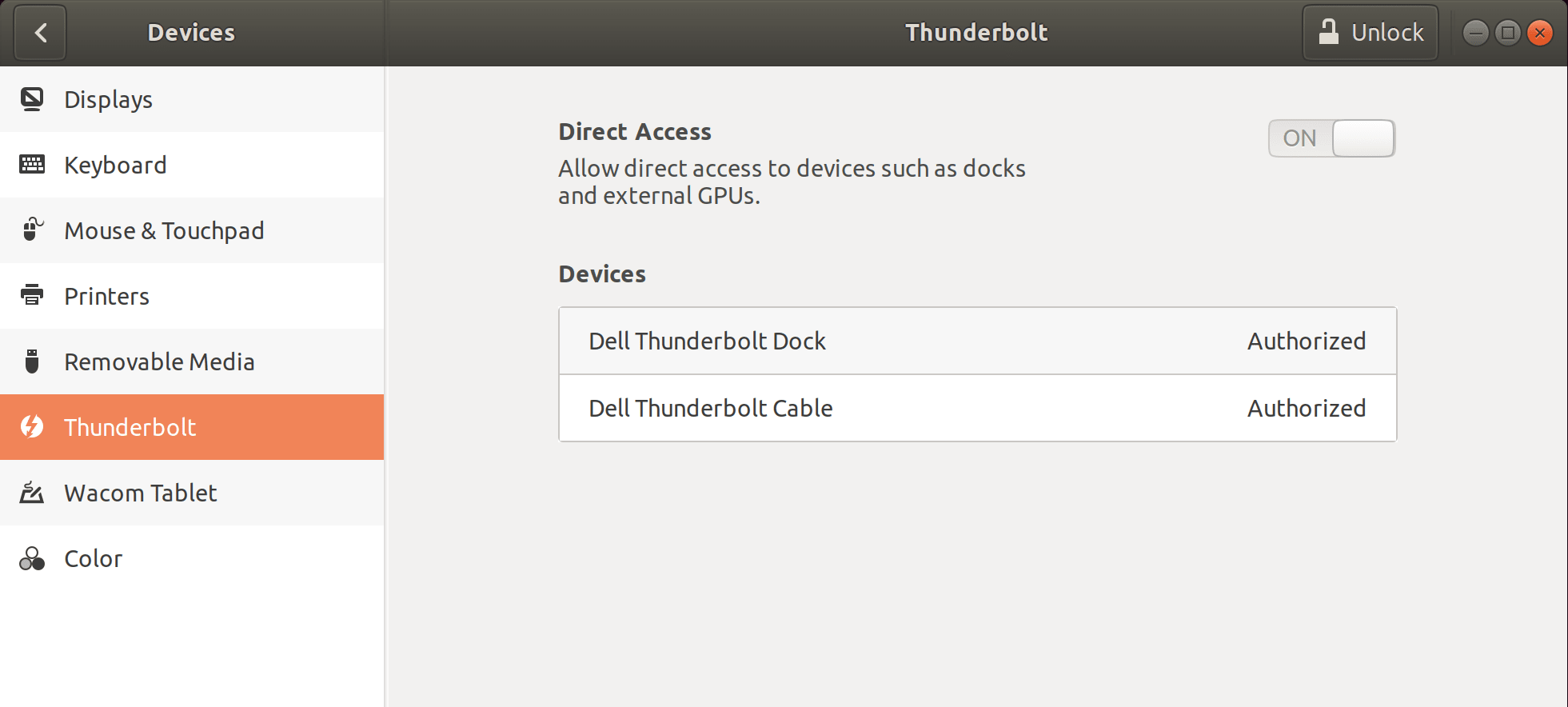This screenshot has width=1568, height=707.
Task: Click the Thunderbolt lightning icon
Action: 32,427
